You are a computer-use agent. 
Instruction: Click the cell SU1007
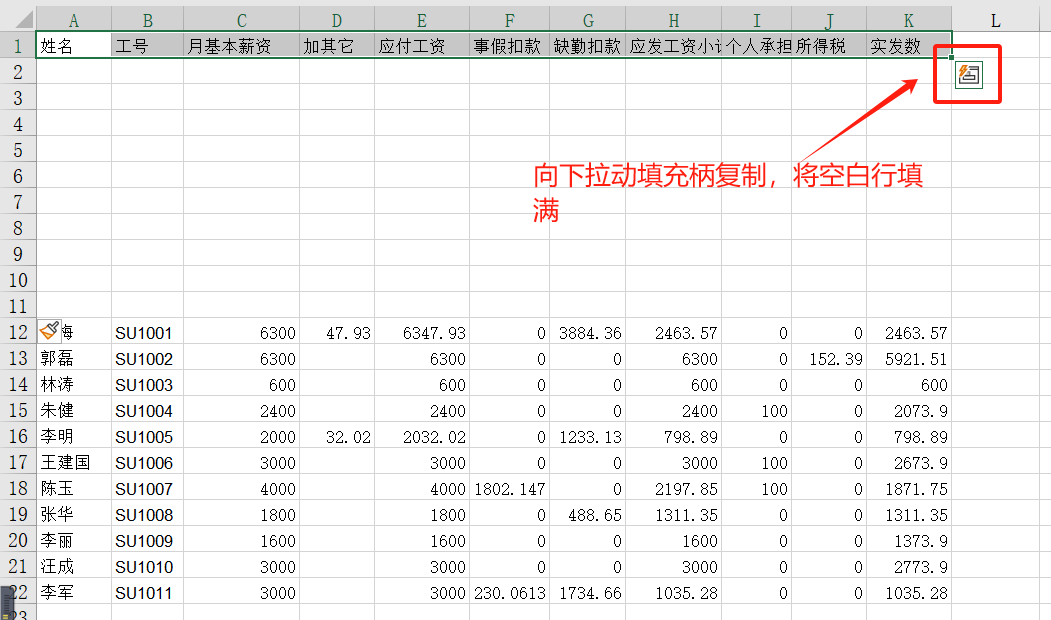pos(147,488)
